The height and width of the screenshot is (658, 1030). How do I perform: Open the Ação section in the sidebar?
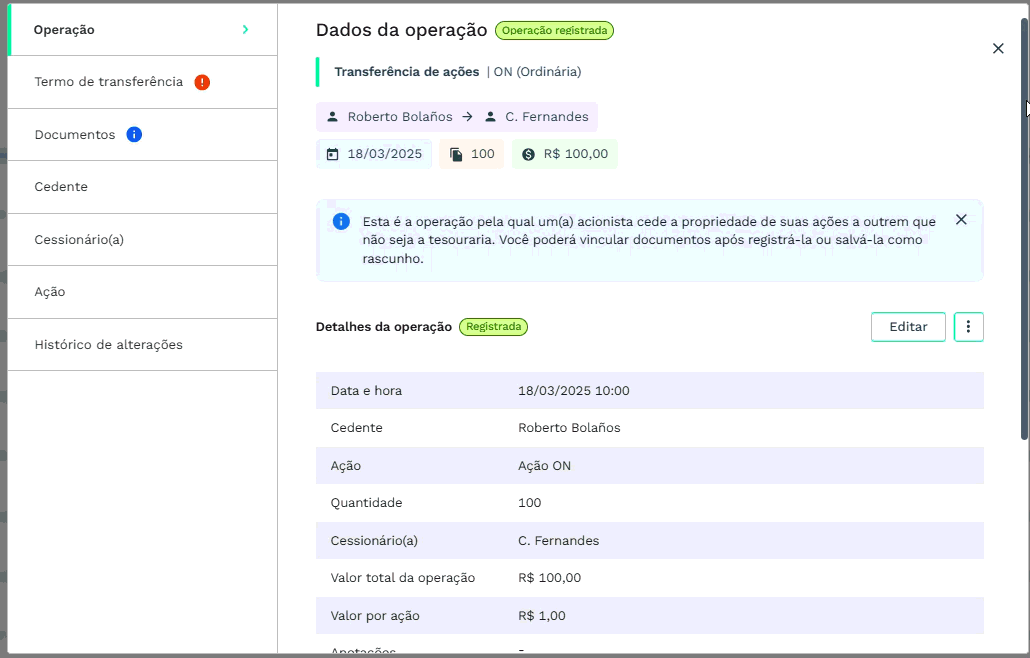pos(49,291)
